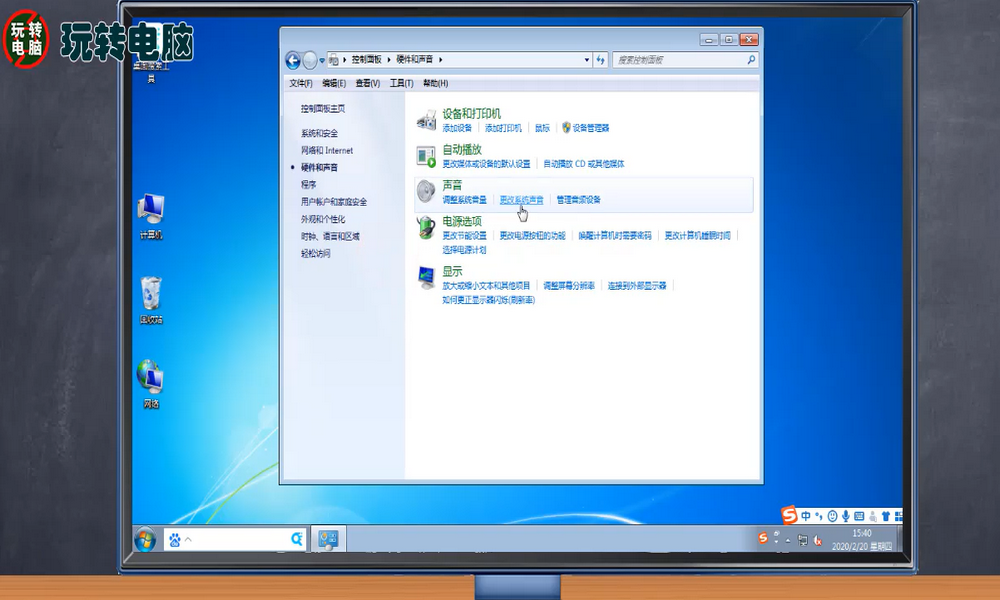
Task: Open the address bar history dropdown
Action: click(x=587, y=60)
